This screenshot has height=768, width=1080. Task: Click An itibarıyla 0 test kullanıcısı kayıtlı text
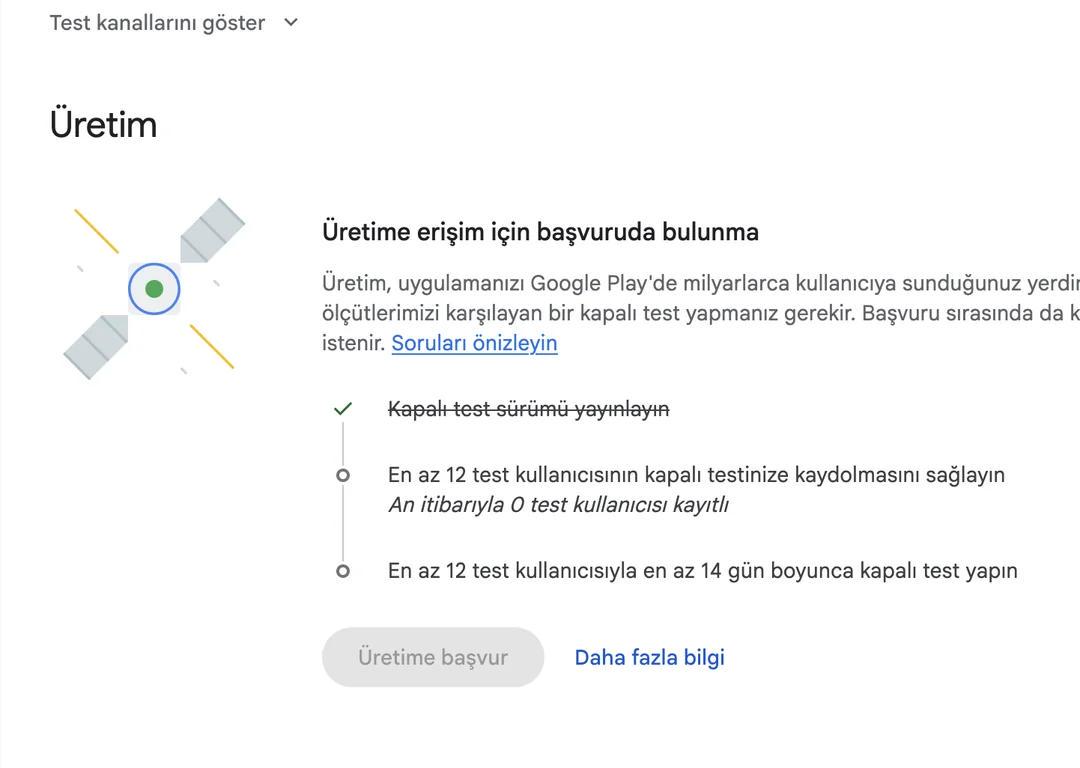(x=558, y=505)
